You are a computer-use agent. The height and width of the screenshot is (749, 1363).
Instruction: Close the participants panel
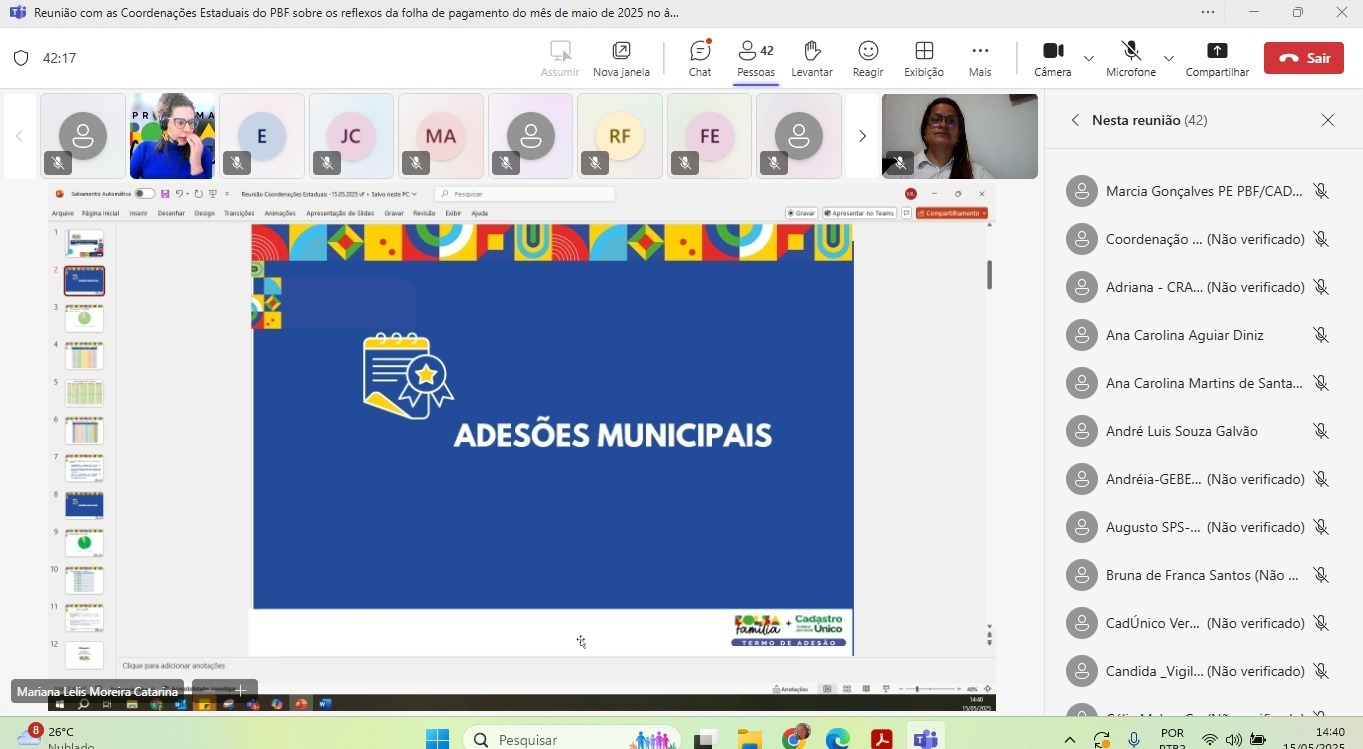click(x=1327, y=120)
